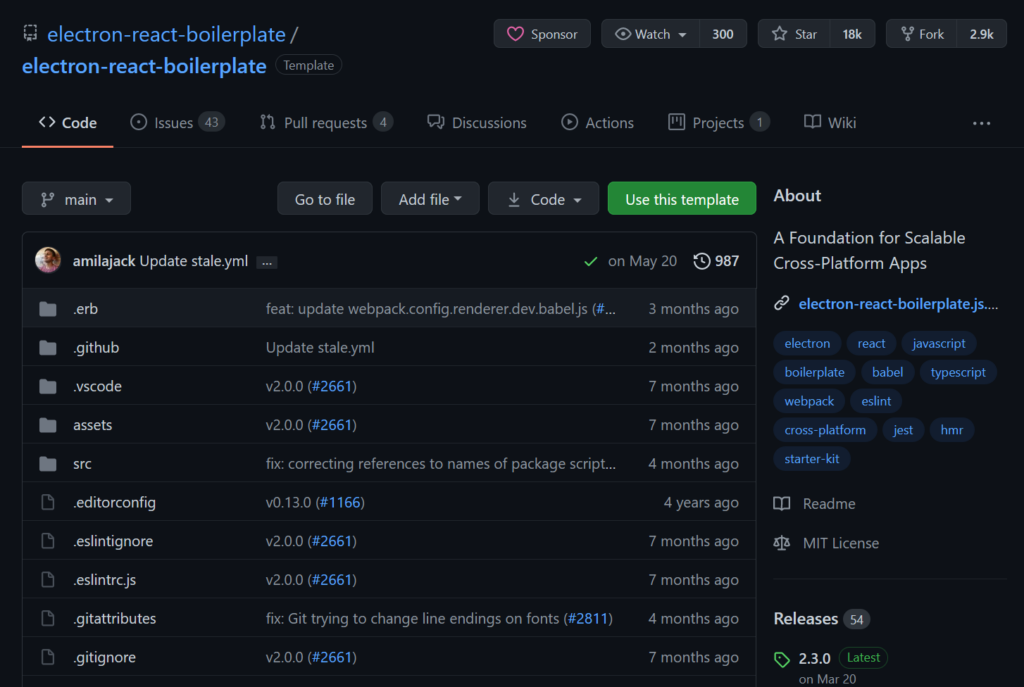The height and width of the screenshot is (687, 1024).
Task: Open the feat: update webpack.config commit message
Action: (426, 309)
